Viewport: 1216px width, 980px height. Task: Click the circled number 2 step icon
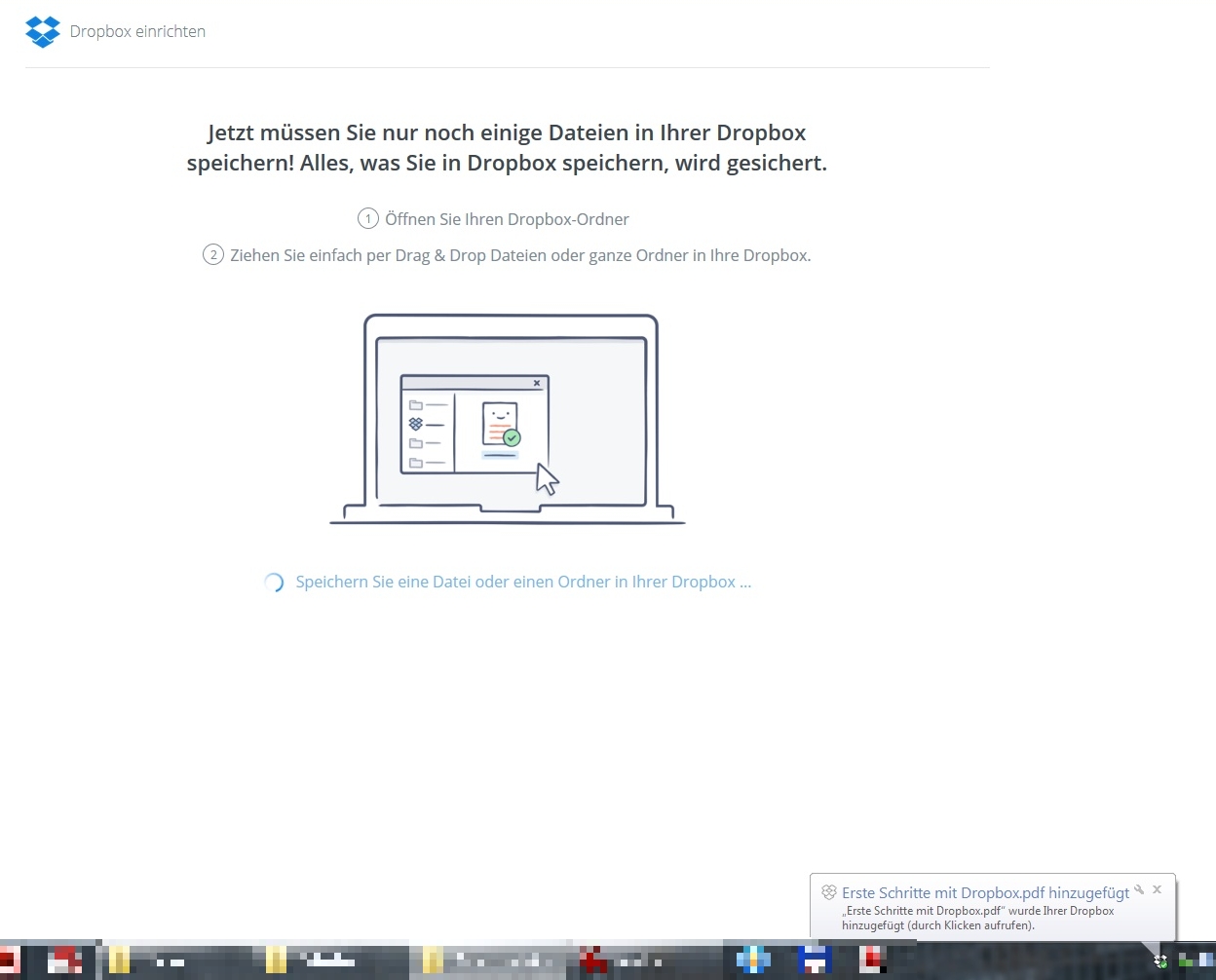click(212, 255)
